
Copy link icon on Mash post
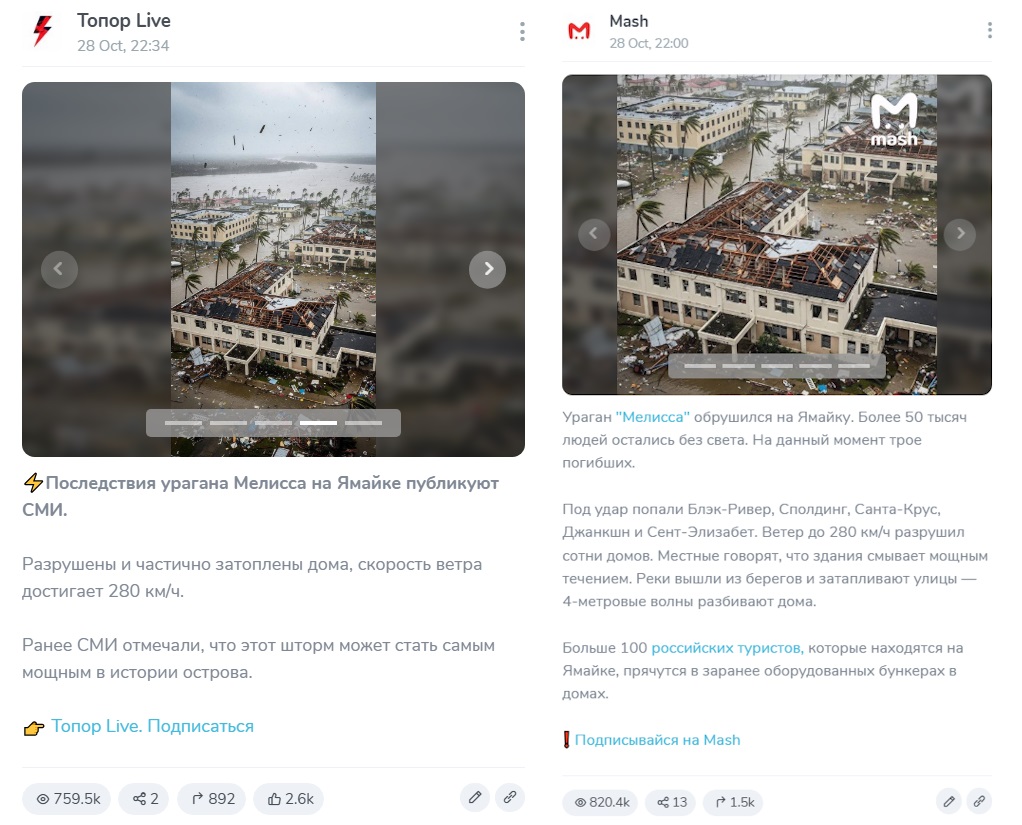pyautogui.click(x=979, y=802)
